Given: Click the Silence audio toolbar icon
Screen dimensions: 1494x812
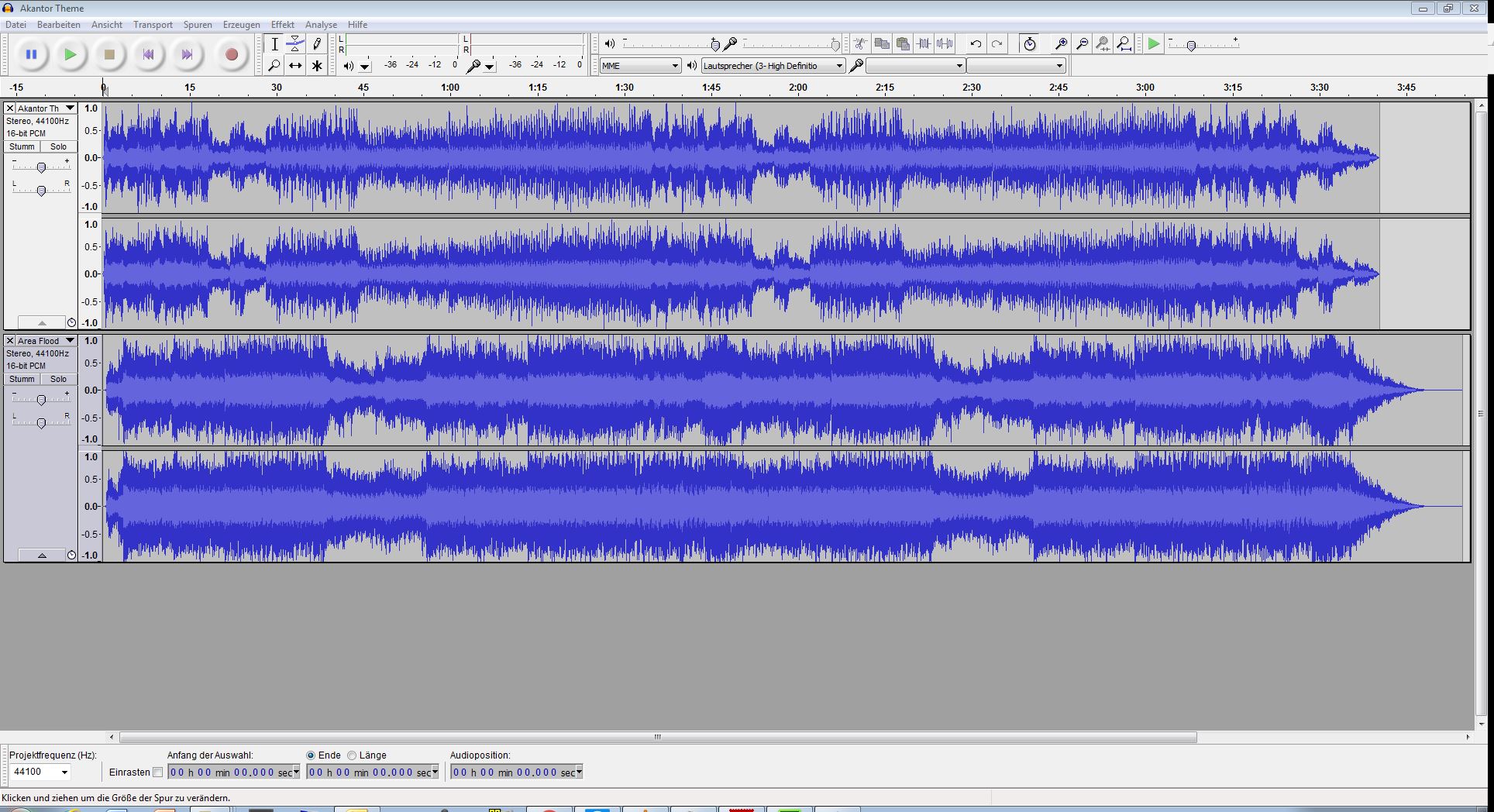Looking at the screenshot, I should (945, 44).
